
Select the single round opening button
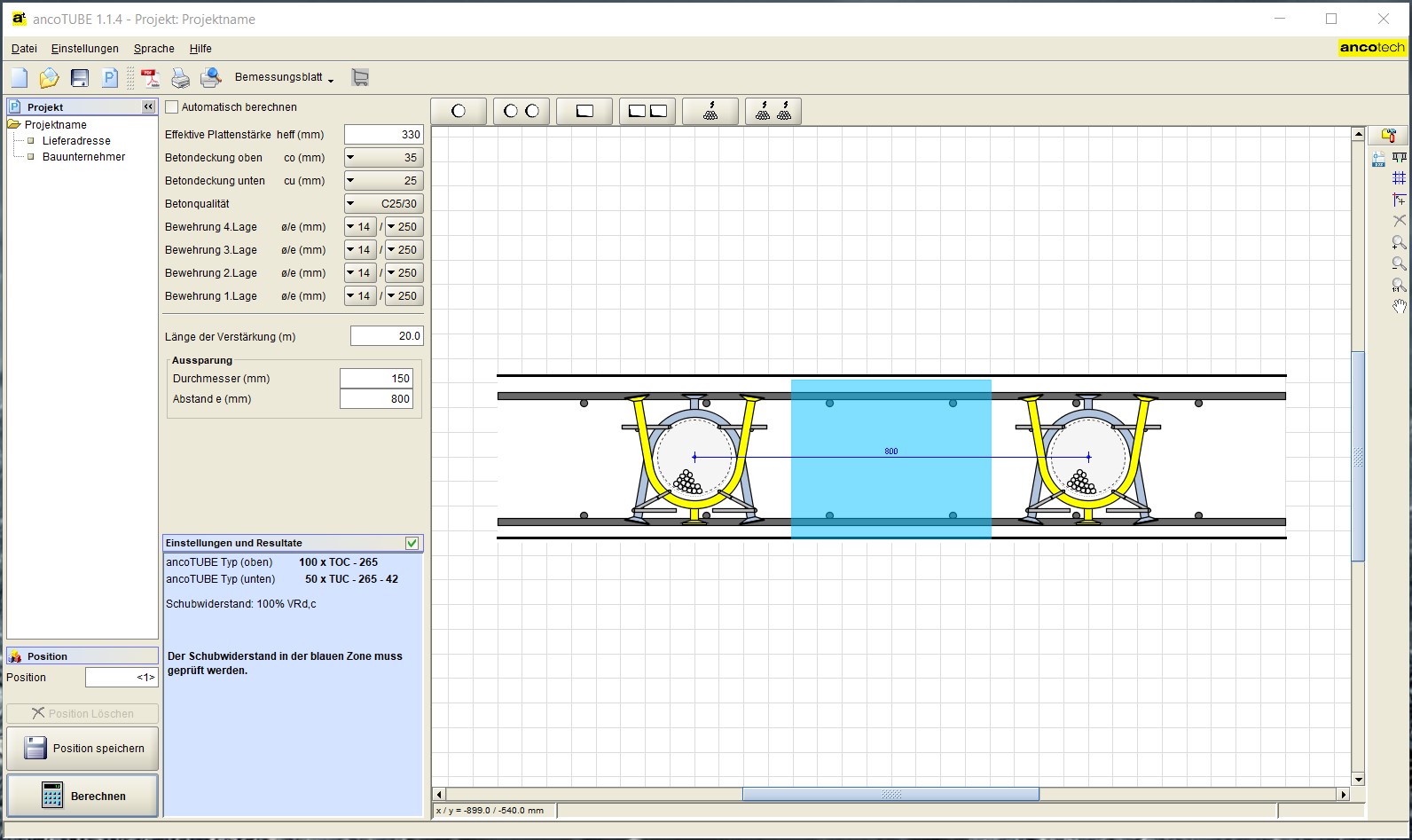(x=459, y=111)
